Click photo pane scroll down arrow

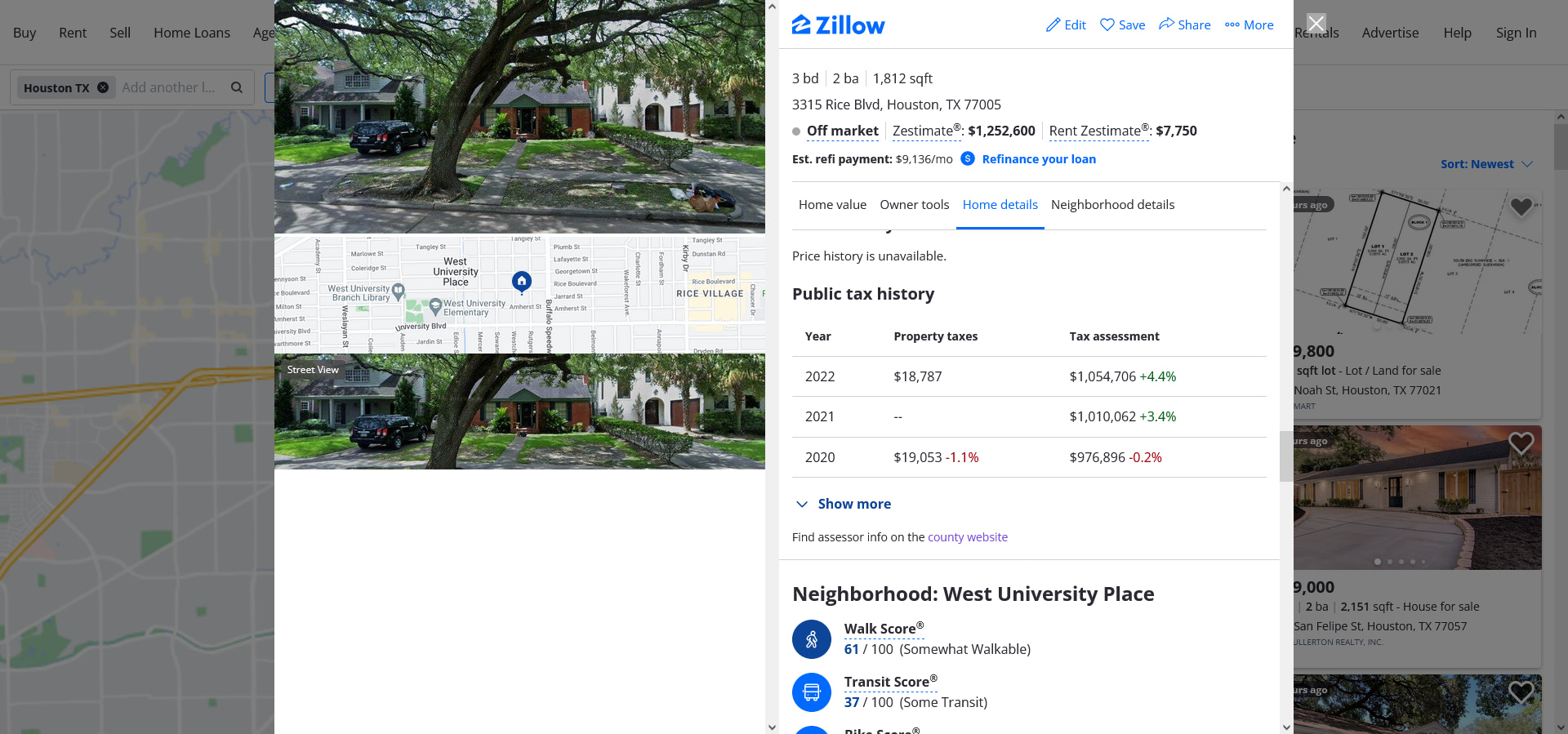click(772, 727)
